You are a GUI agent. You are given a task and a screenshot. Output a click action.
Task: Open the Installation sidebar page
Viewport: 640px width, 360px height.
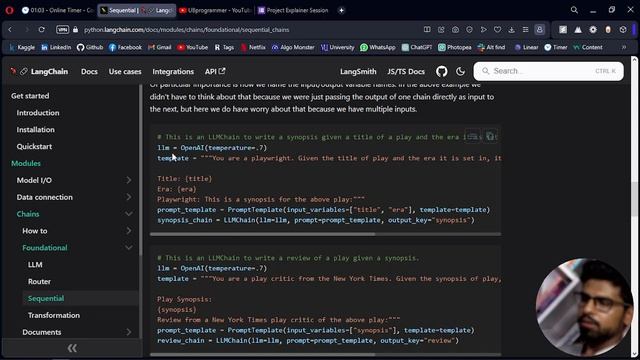click(x=36, y=130)
